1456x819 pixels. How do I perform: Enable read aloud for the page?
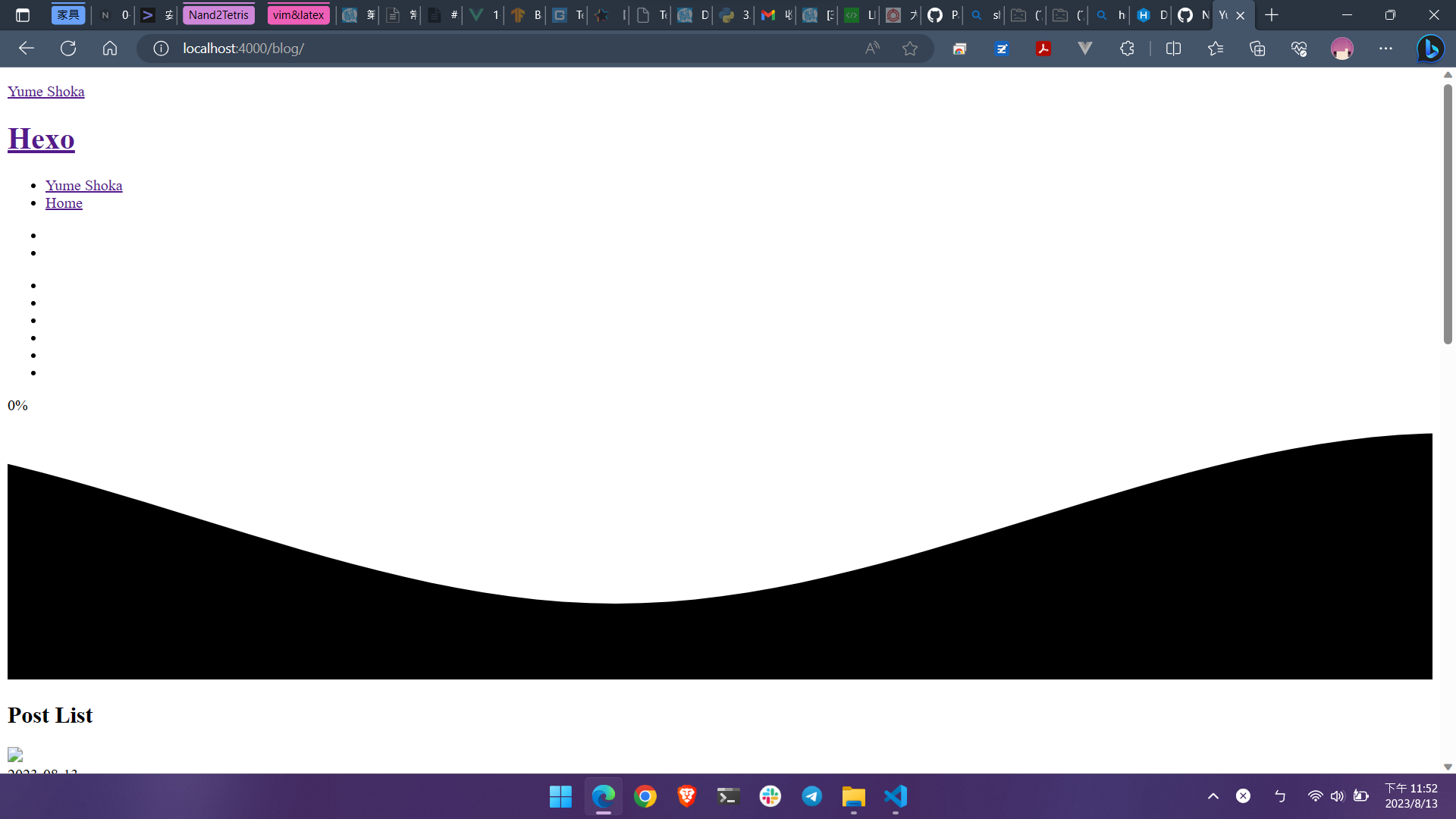click(871, 48)
